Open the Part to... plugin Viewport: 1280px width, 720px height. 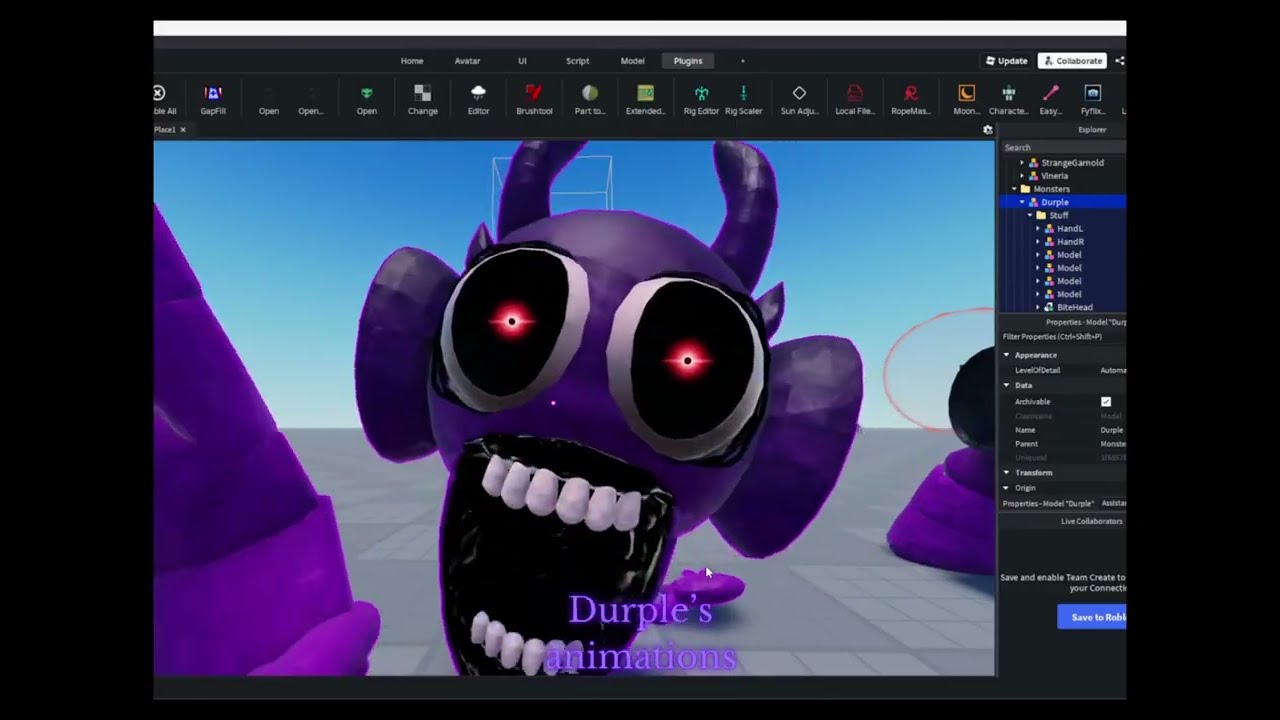[590, 100]
